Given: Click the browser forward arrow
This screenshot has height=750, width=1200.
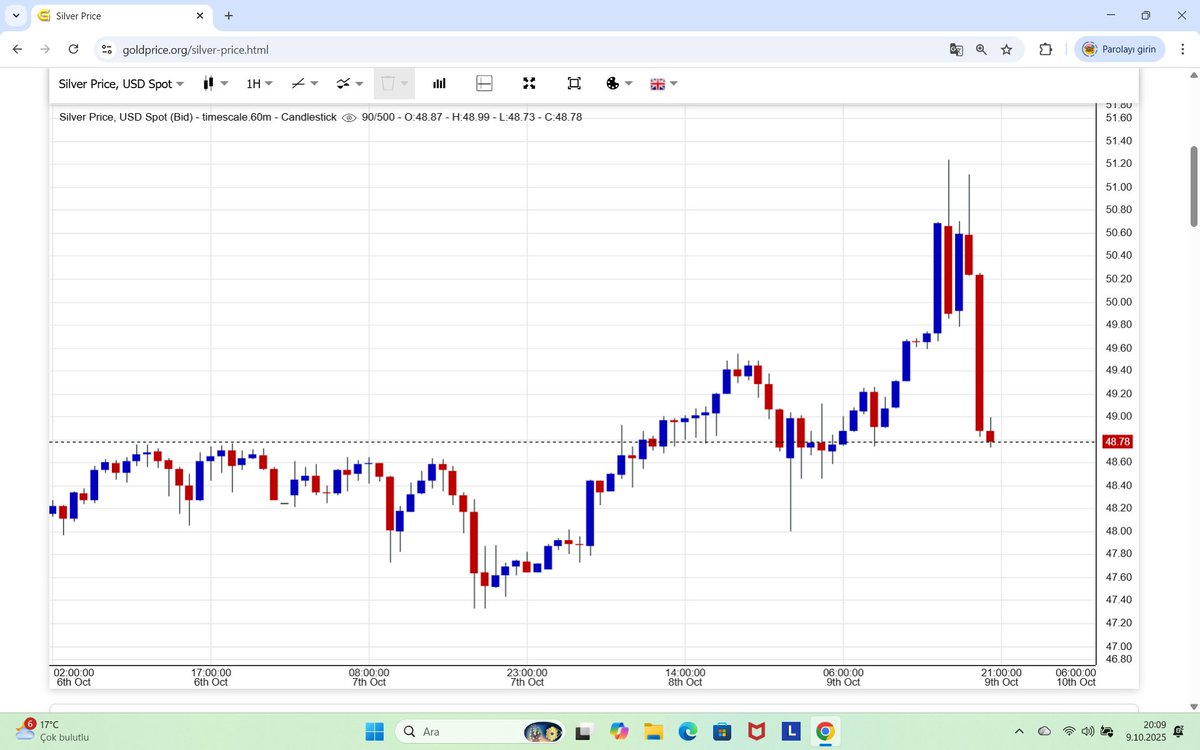Looking at the screenshot, I should 45,49.
